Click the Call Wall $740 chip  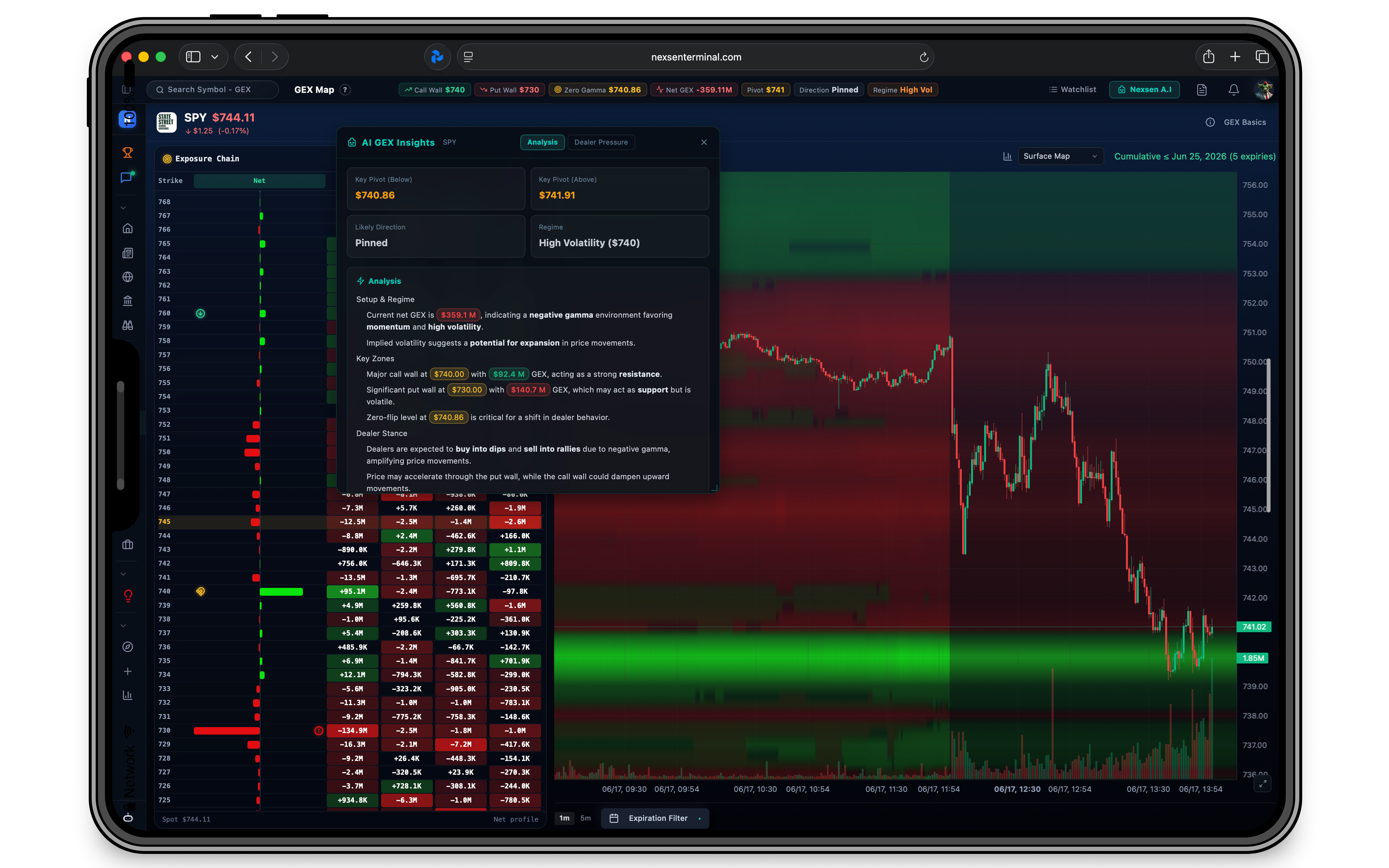pyautogui.click(x=435, y=89)
